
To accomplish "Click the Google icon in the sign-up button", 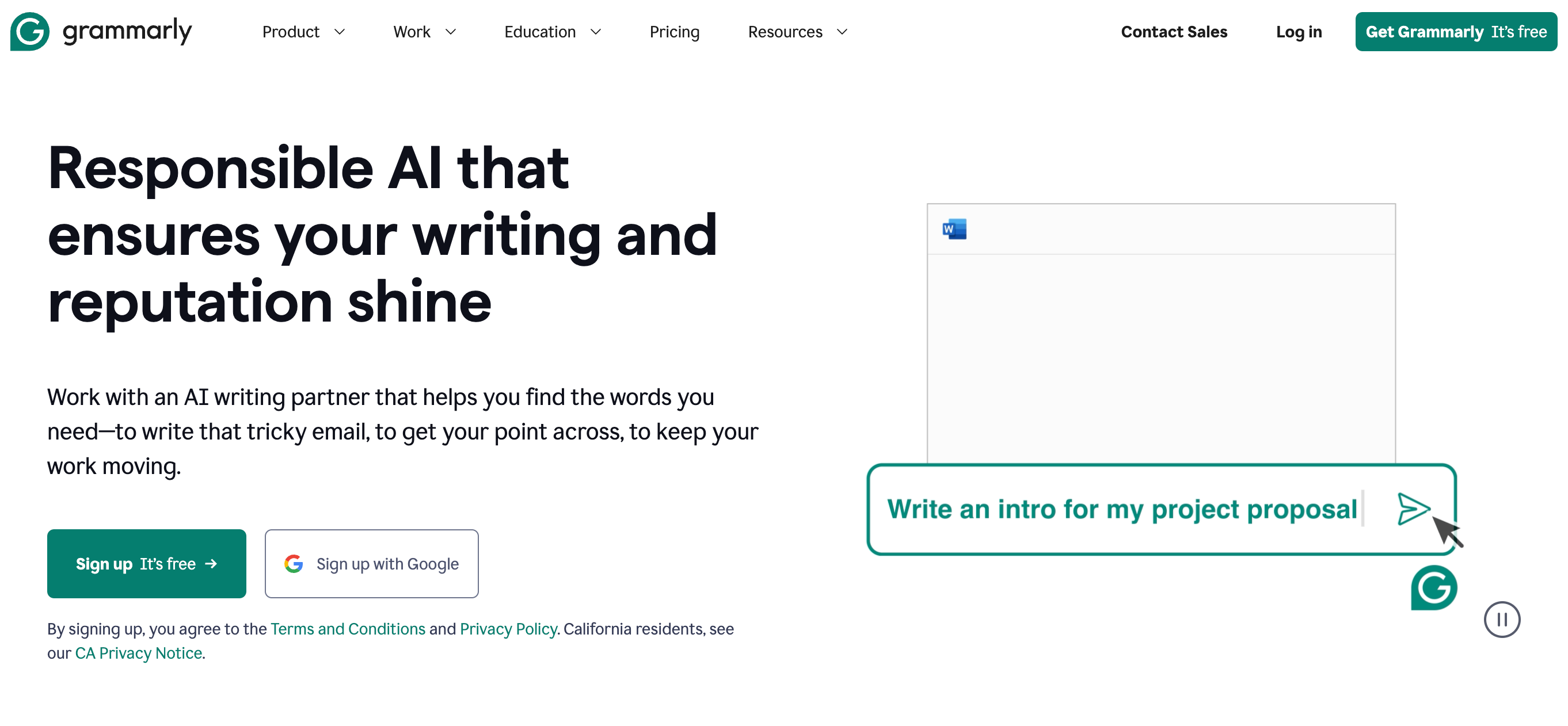I will [x=294, y=564].
